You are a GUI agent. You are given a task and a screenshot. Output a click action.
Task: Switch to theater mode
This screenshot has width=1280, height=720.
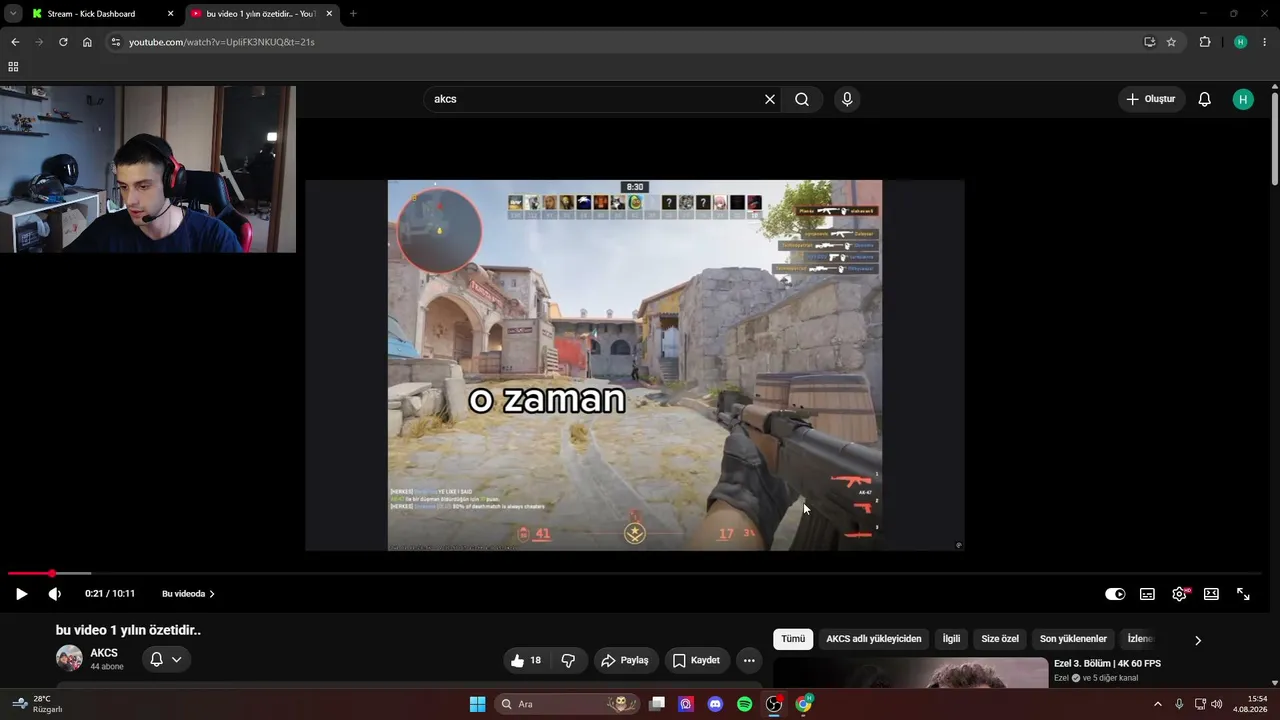coord(1211,594)
